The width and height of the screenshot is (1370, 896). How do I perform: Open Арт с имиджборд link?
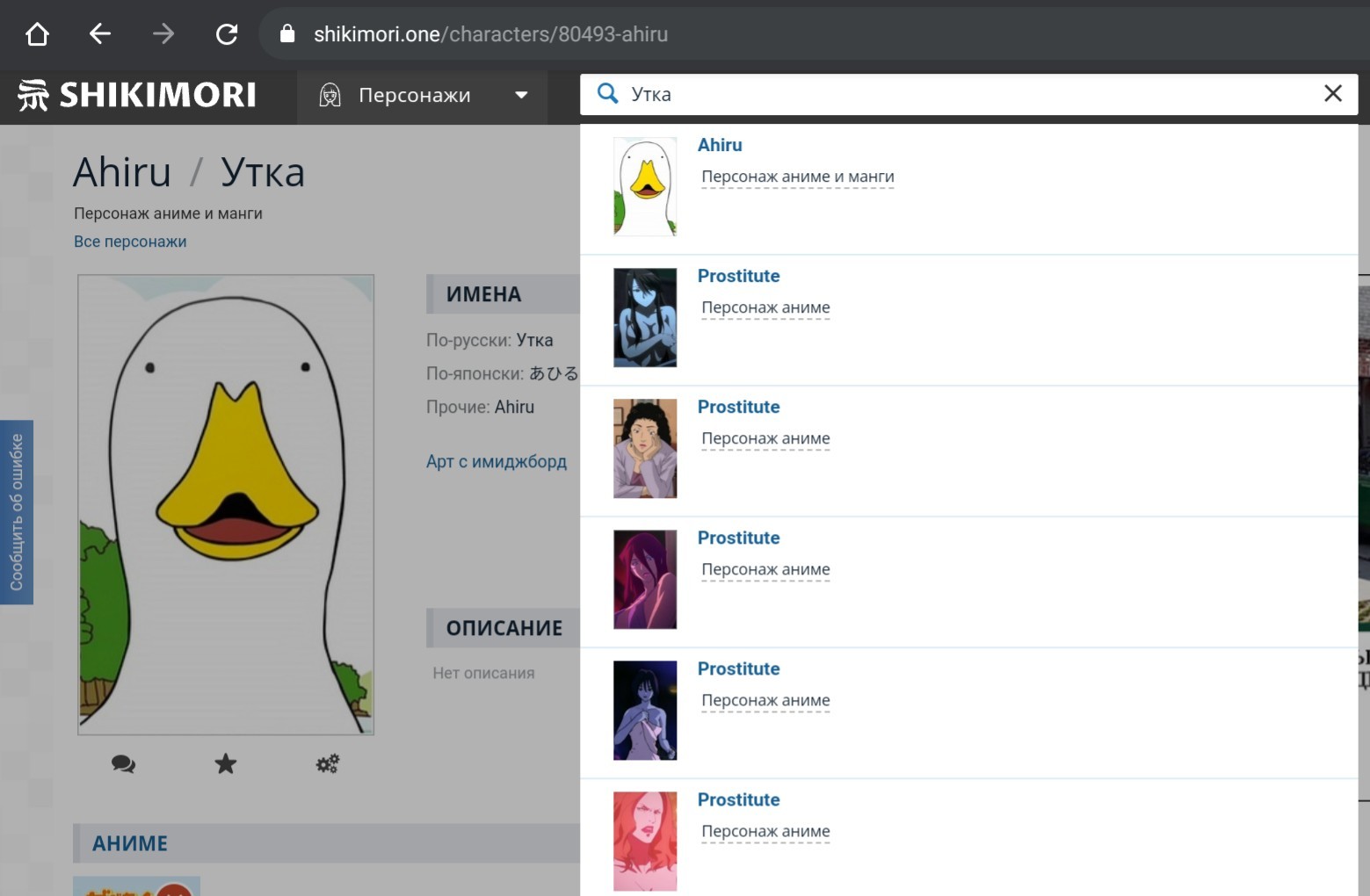coord(497,461)
